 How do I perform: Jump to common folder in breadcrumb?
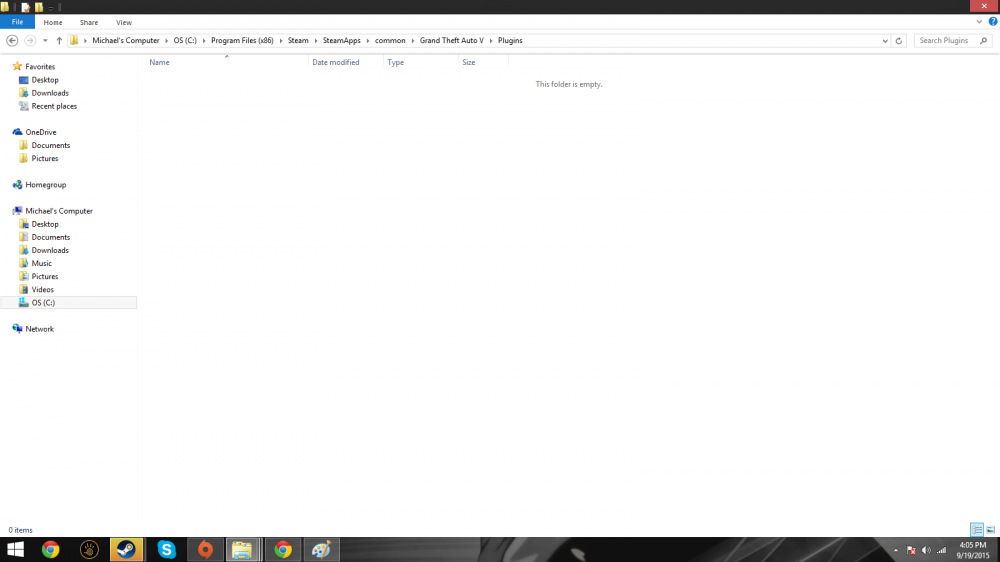390,40
